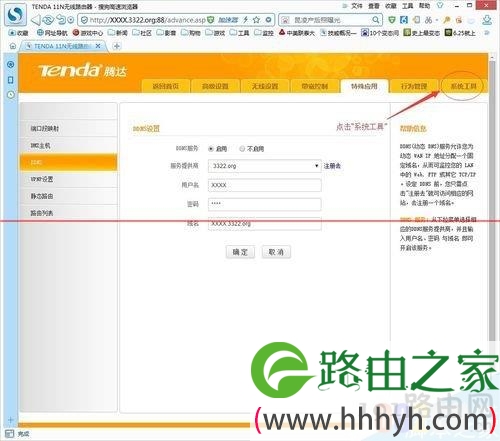Click the 密码 password input field

pyautogui.click(x=265, y=204)
